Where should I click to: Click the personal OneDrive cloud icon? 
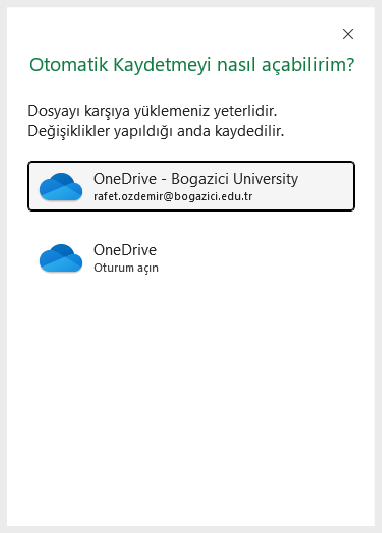tap(61, 258)
